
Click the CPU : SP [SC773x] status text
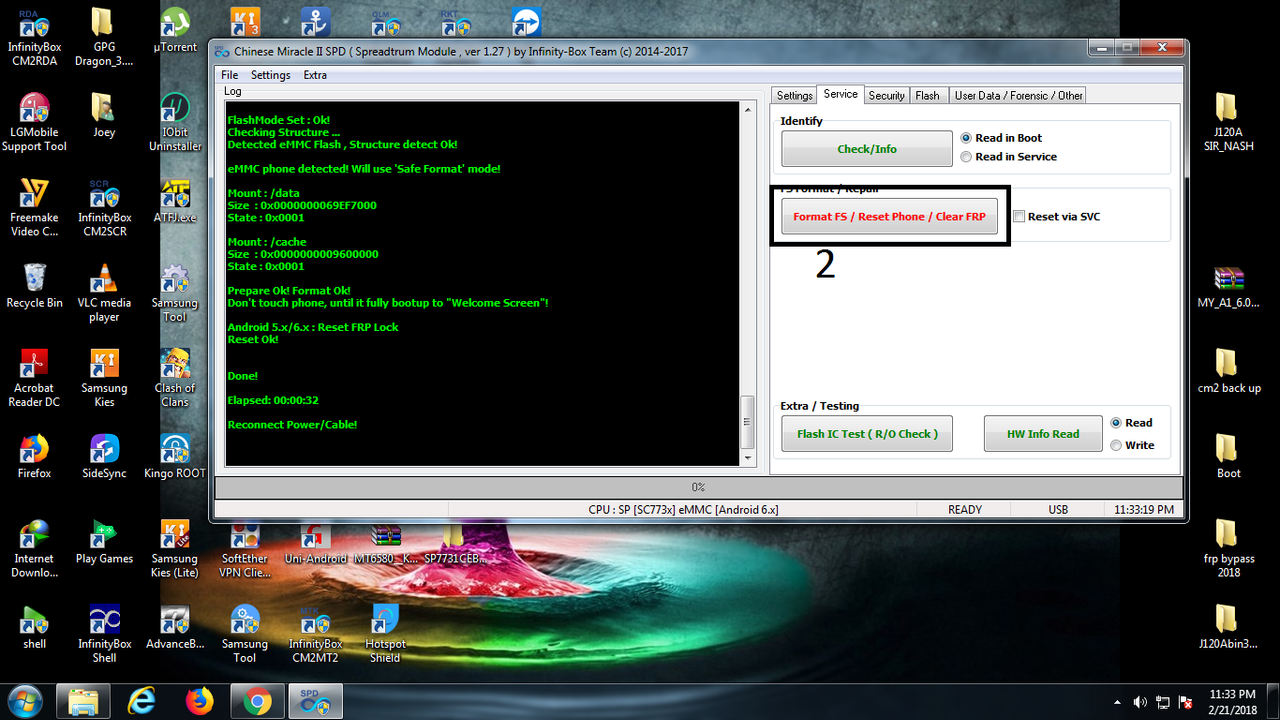pos(683,509)
